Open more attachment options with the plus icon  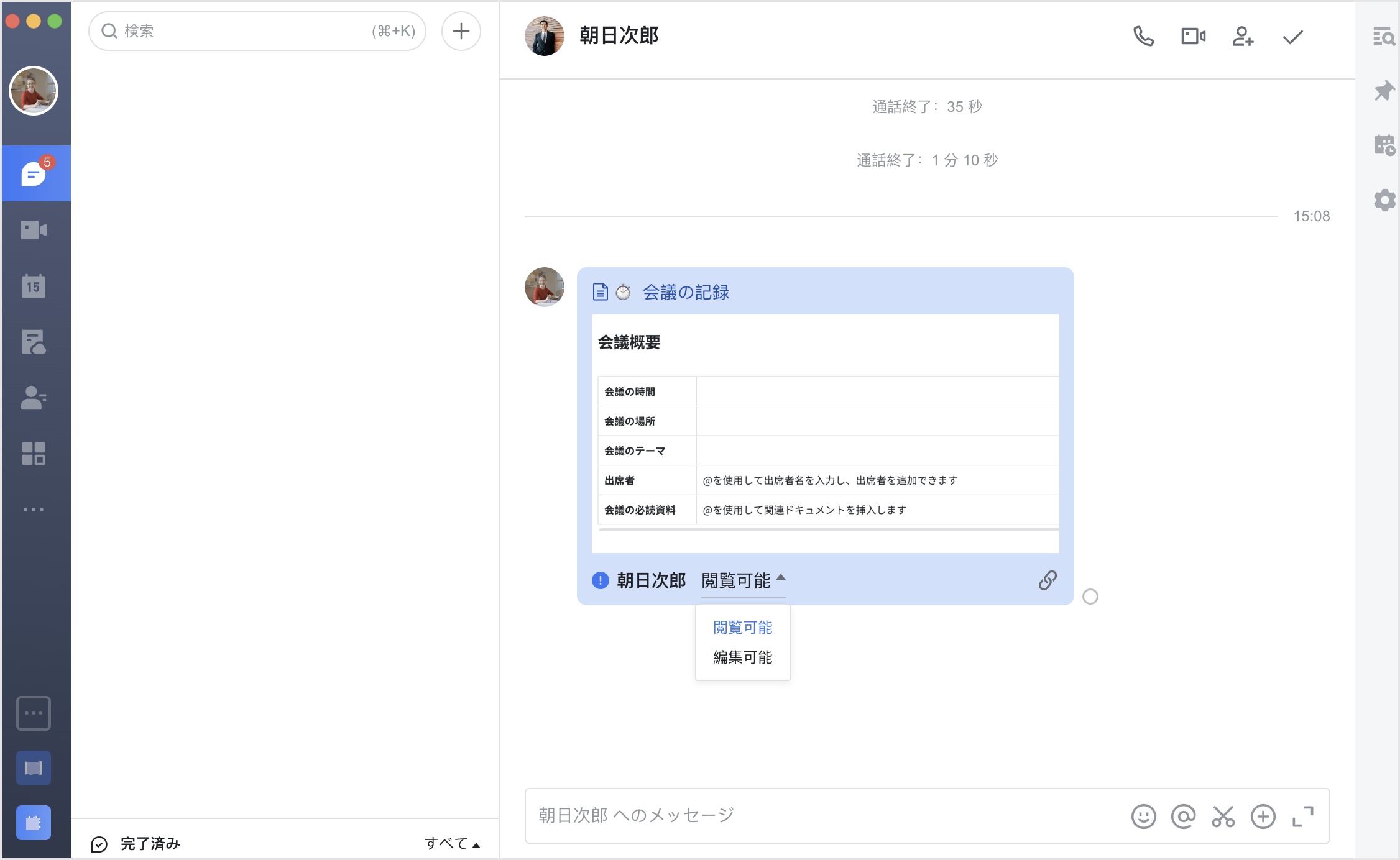click(1263, 816)
